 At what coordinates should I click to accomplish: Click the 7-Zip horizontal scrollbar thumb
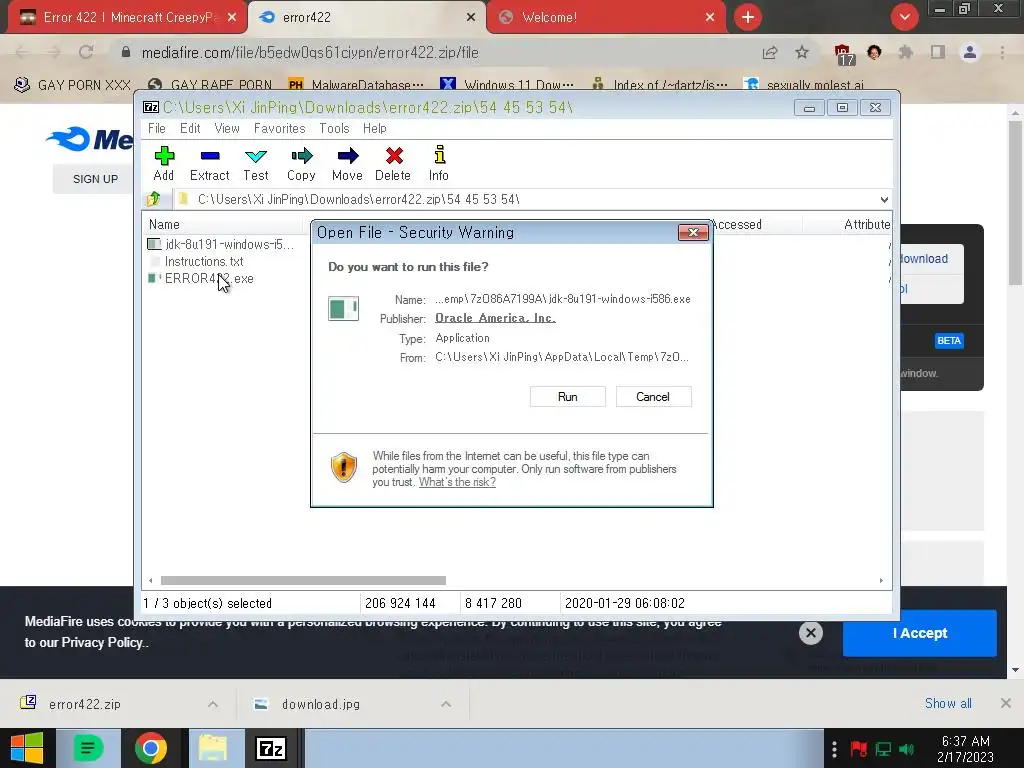coord(303,580)
